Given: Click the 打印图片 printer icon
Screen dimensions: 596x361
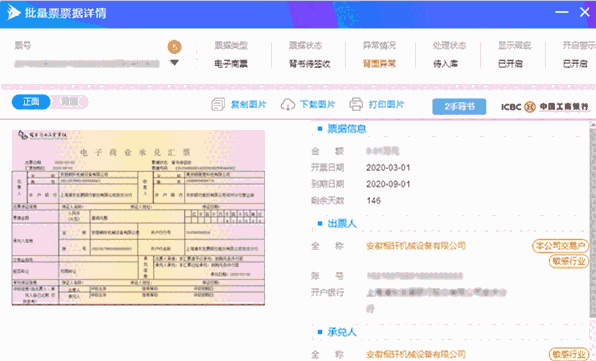Looking at the screenshot, I should click(356, 104).
